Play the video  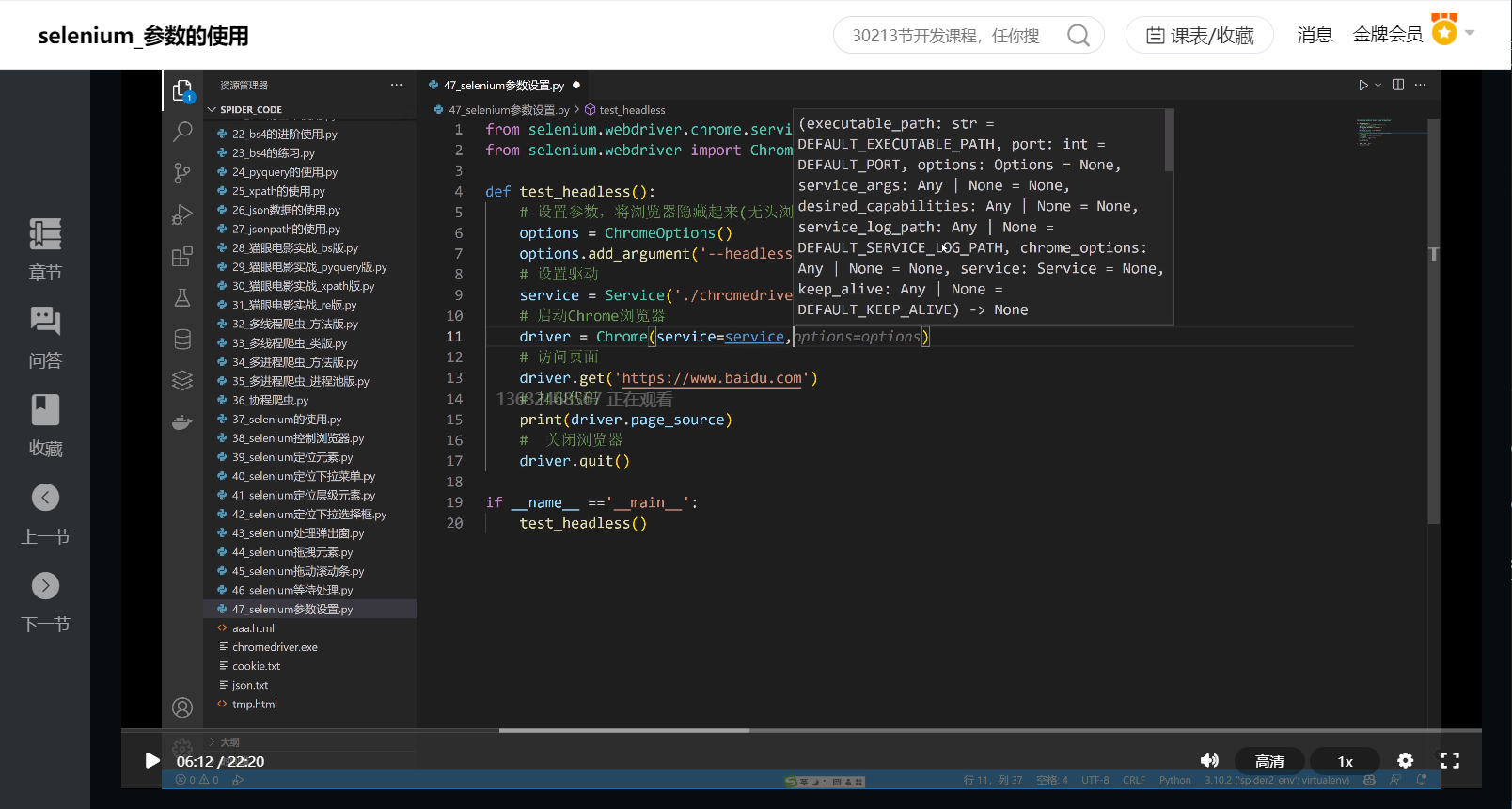coord(151,760)
